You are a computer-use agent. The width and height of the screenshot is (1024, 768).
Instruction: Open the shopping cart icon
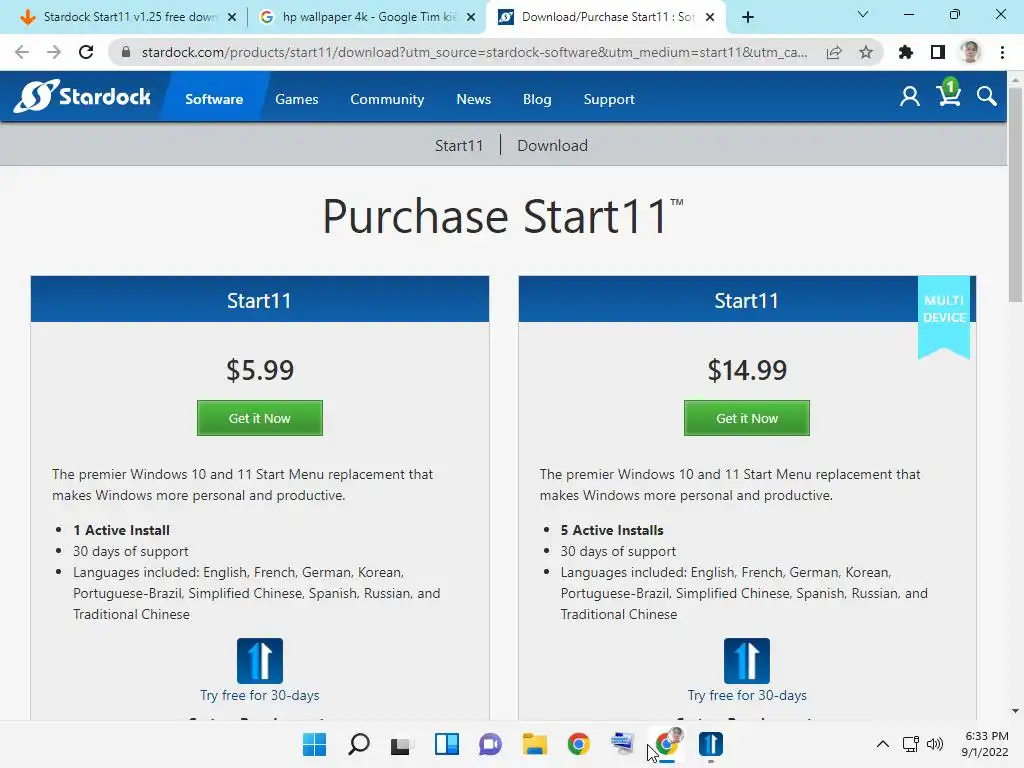coord(948,93)
